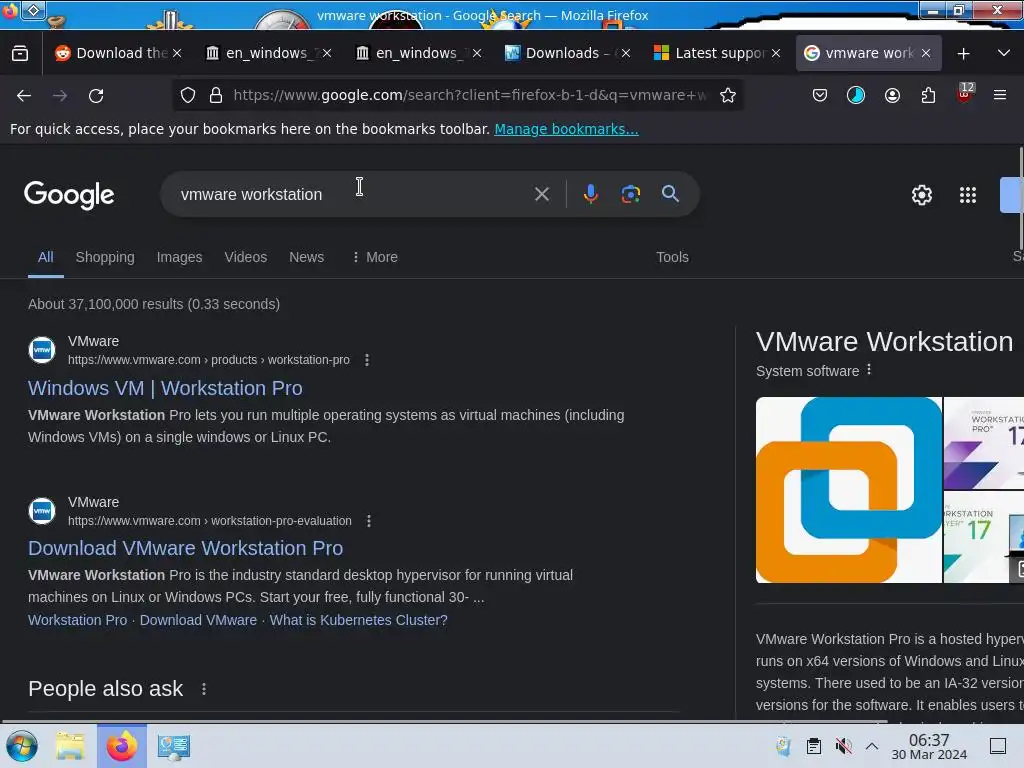Open the search Tools options
This screenshot has width=1024, height=768.
[x=672, y=257]
